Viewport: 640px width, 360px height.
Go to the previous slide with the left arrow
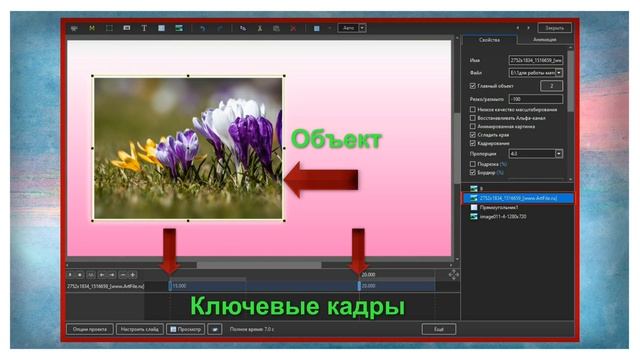[x=518, y=28]
